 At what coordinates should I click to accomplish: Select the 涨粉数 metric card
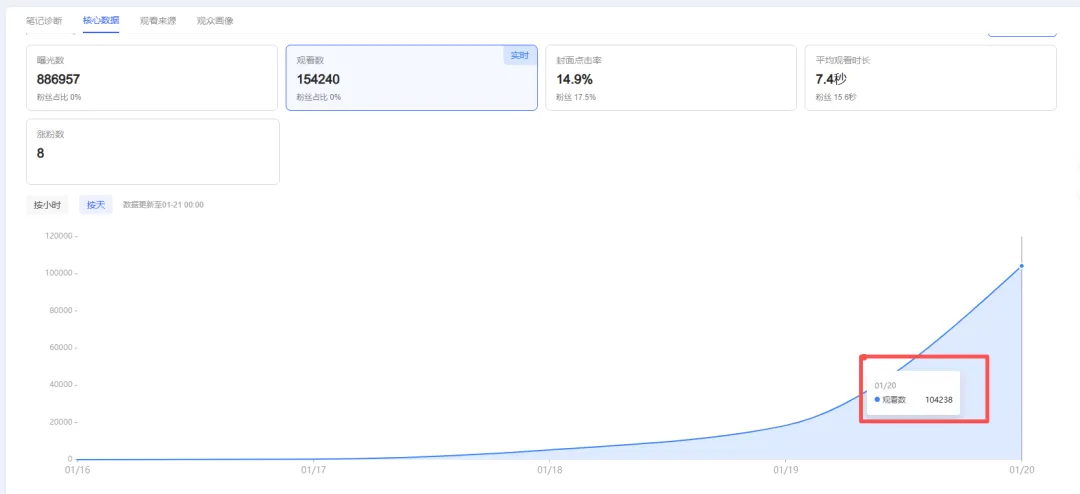click(152, 151)
